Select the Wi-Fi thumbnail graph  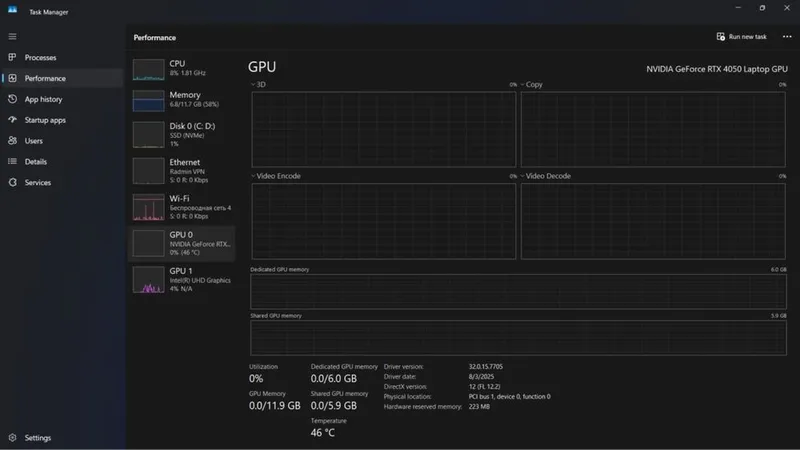(148, 207)
